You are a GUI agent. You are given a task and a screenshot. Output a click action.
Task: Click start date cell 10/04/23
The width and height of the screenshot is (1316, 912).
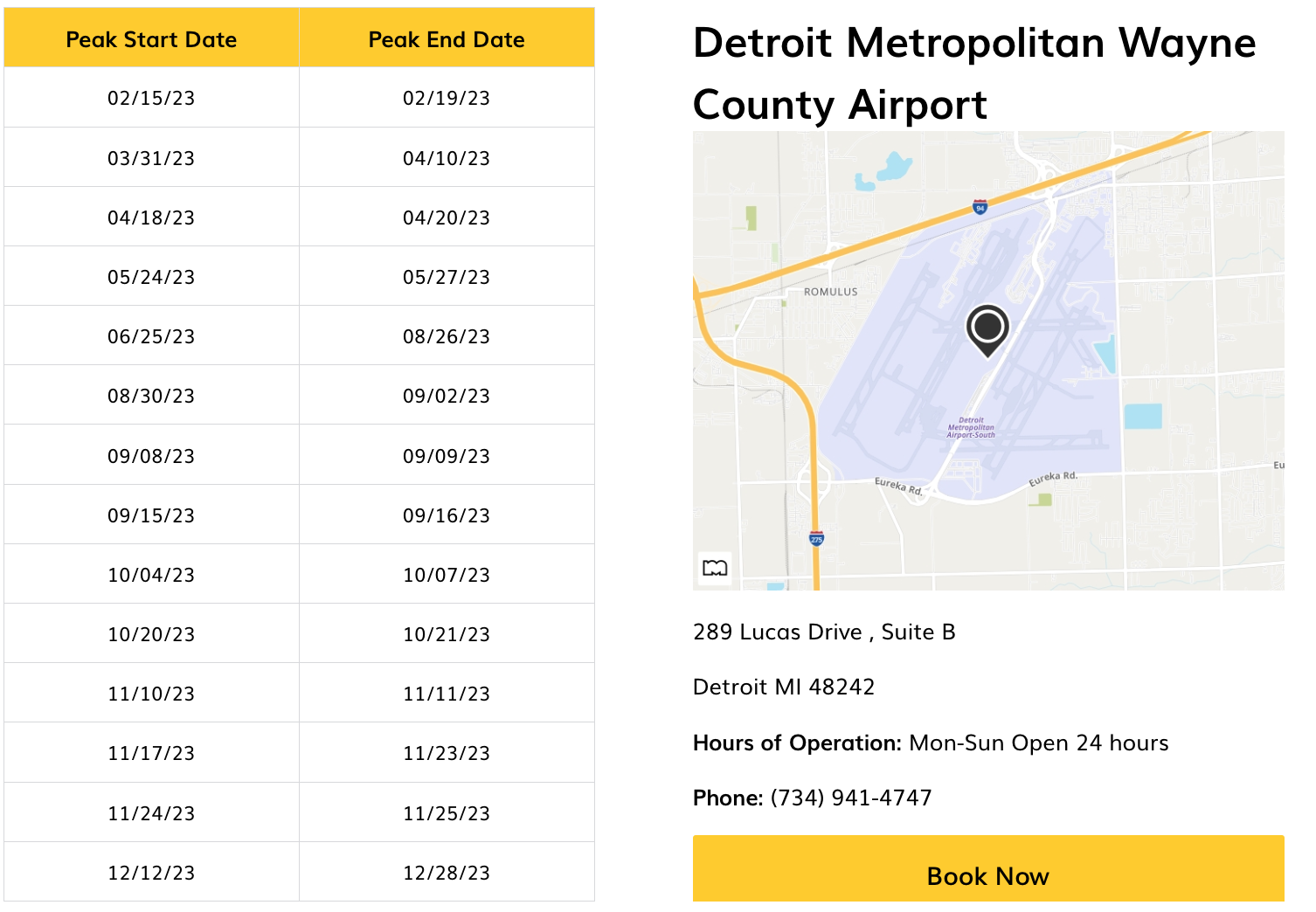pyautogui.click(x=152, y=574)
